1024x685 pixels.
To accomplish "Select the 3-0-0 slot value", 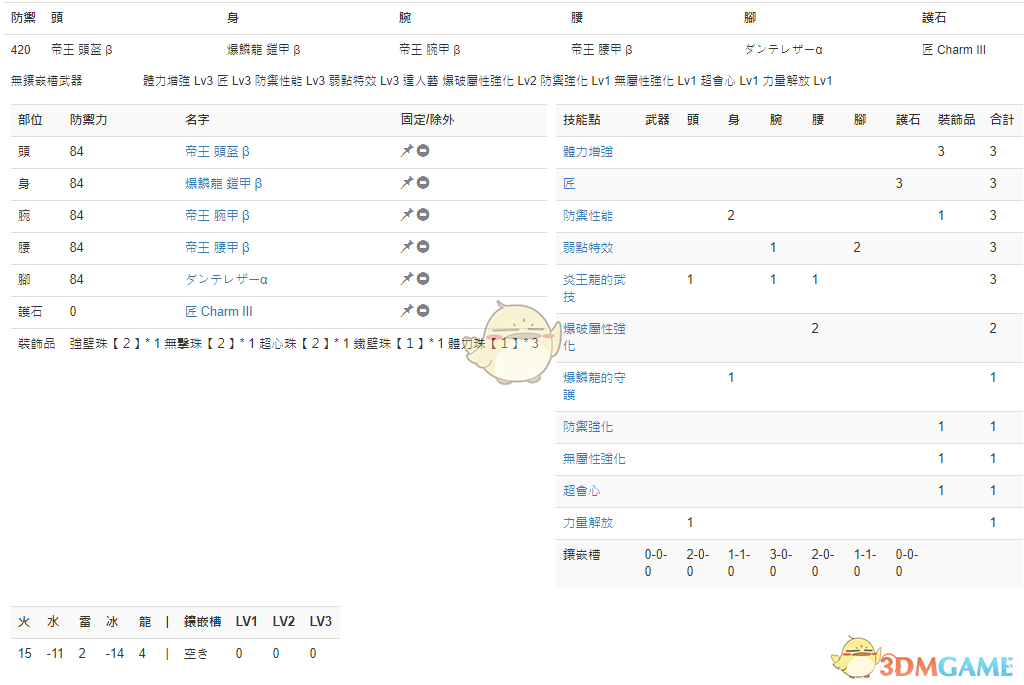I will click(780, 563).
